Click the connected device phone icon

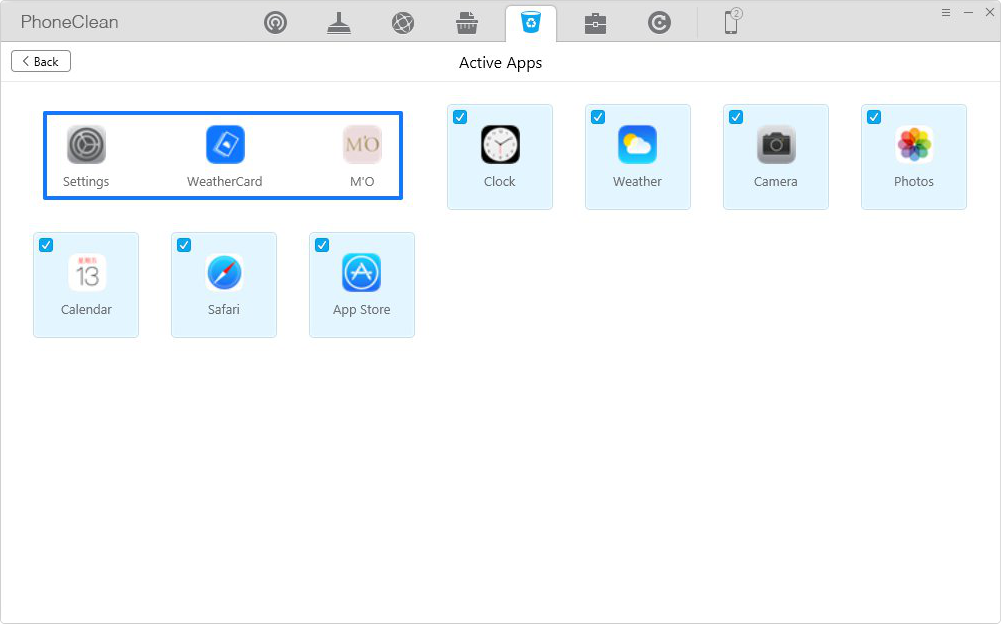pos(732,22)
